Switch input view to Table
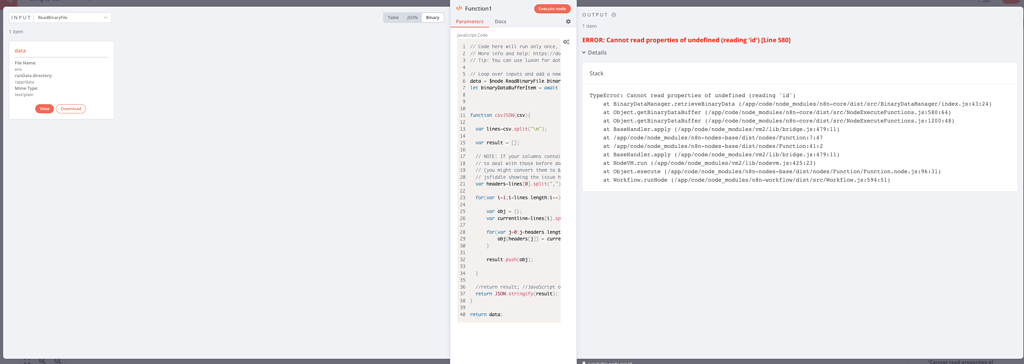1024x364 pixels. coord(393,18)
